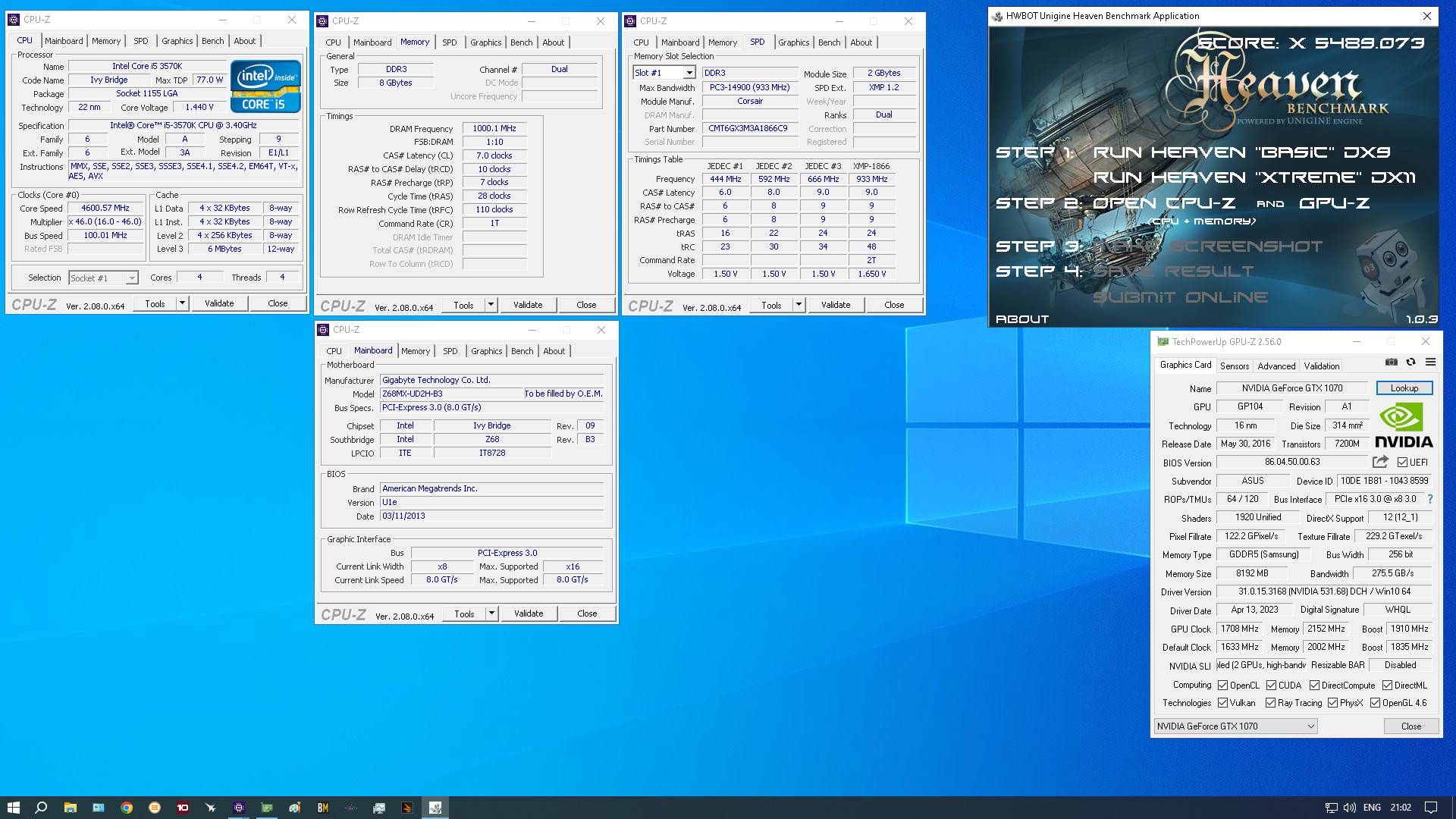Switch to the Sensors tab in GPU-Z

pos(1234,366)
